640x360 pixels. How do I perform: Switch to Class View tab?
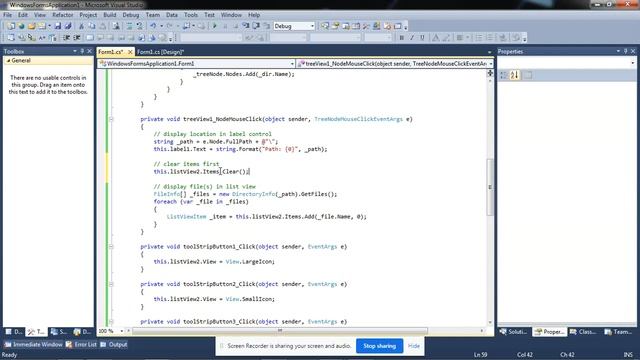583,332
